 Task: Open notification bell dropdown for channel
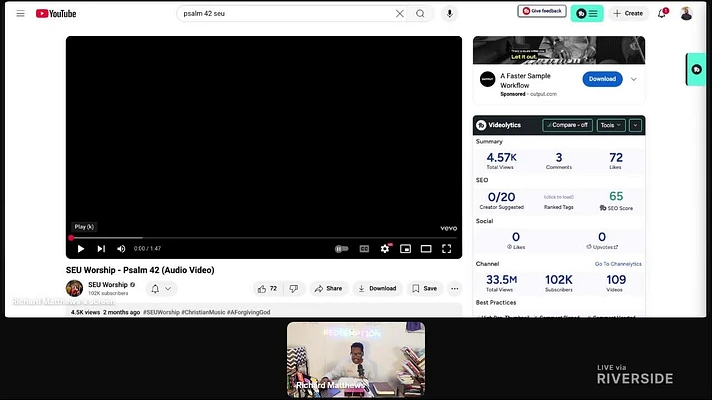pos(161,289)
